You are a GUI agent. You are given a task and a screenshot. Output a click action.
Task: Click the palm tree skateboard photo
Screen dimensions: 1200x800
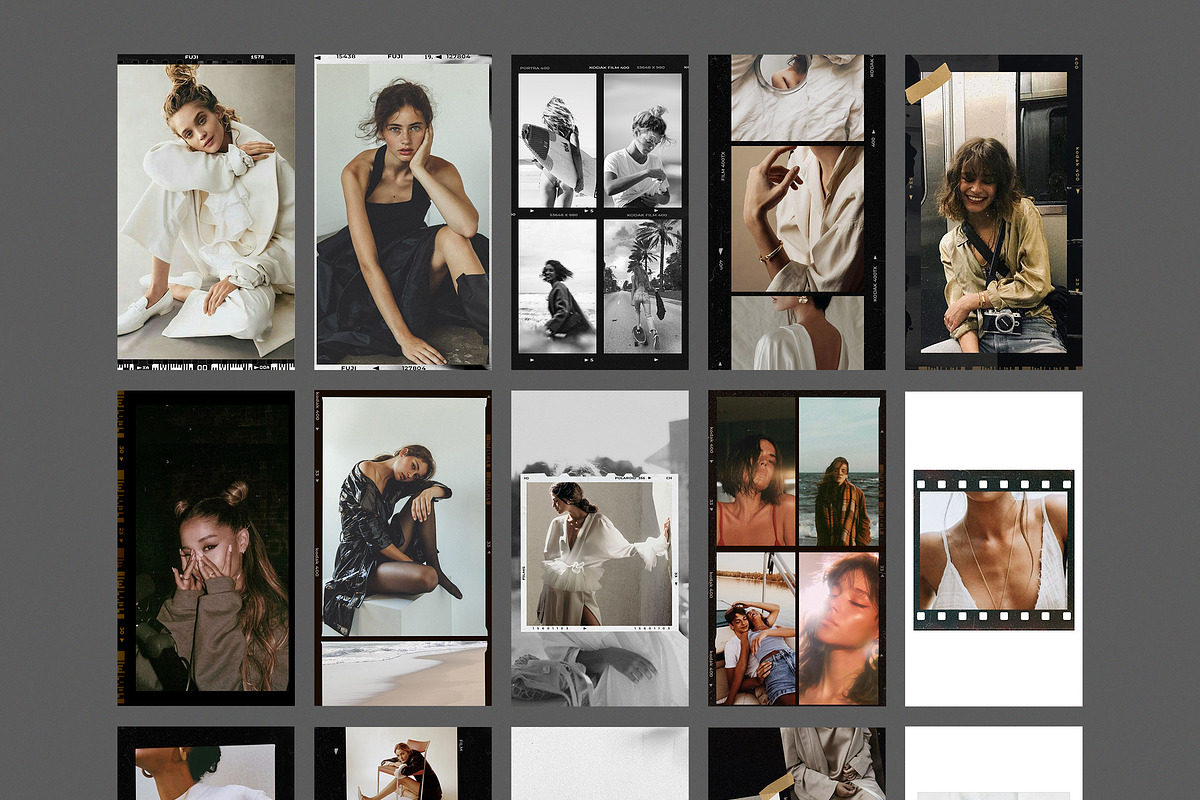[643, 286]
